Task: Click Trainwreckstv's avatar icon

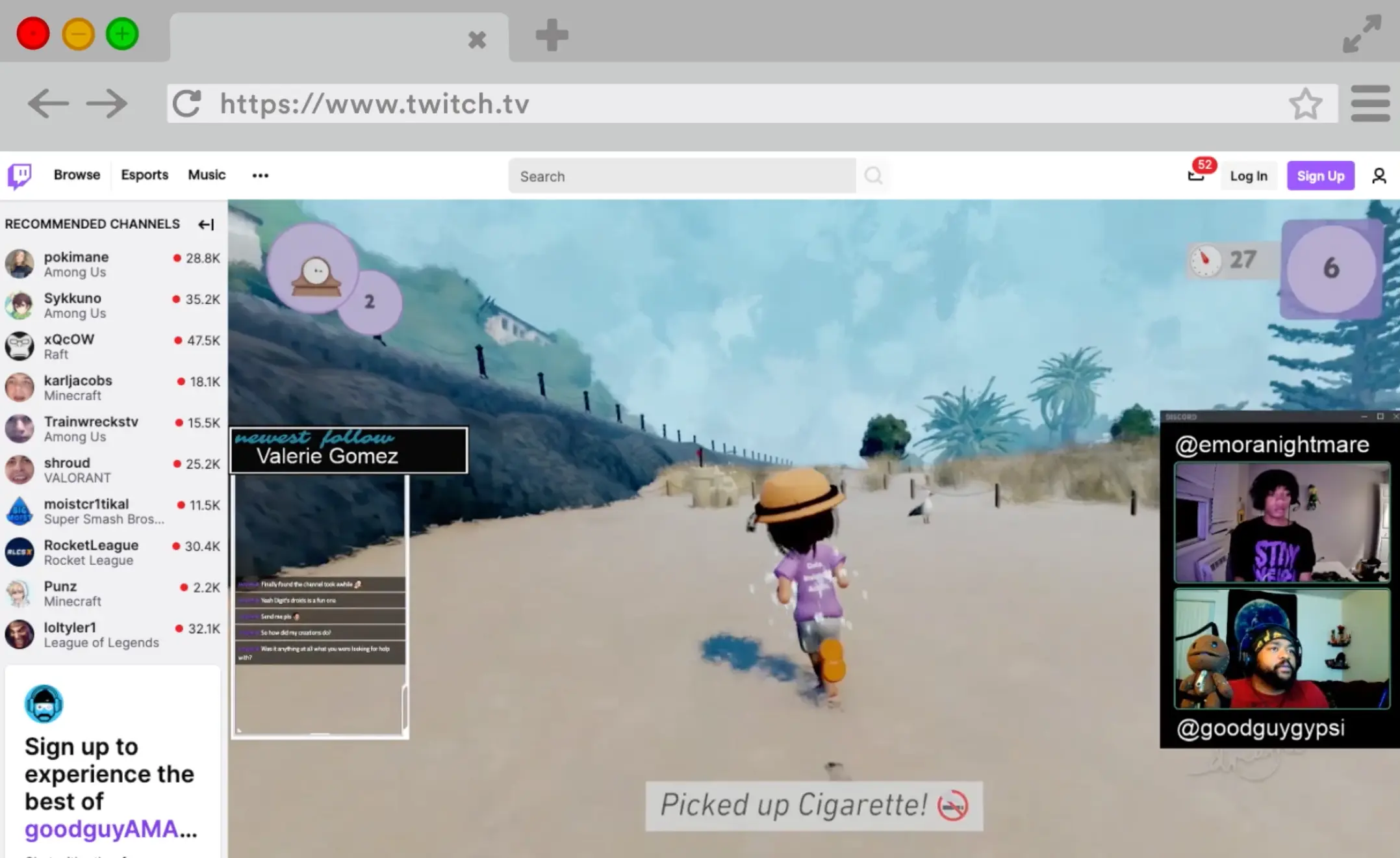Action: pos(19,429)
